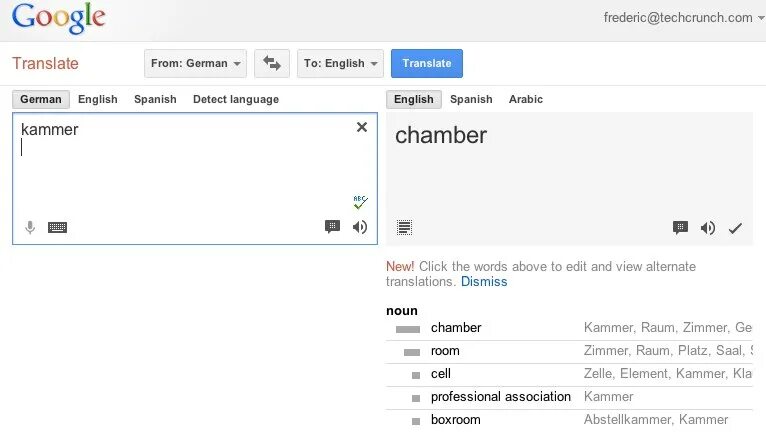Click 'Abstellkammer, Kammer' reverse translations

[656, 420]
